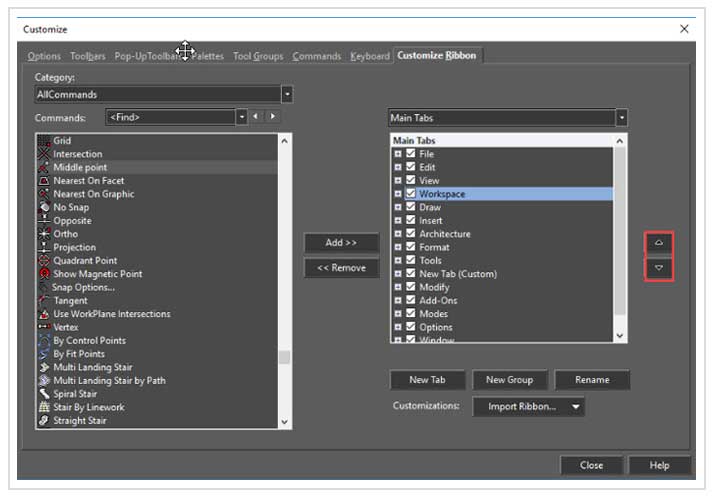Switch to the Options tab
This screenshot has width=713, height=496.
coord(44,56)
